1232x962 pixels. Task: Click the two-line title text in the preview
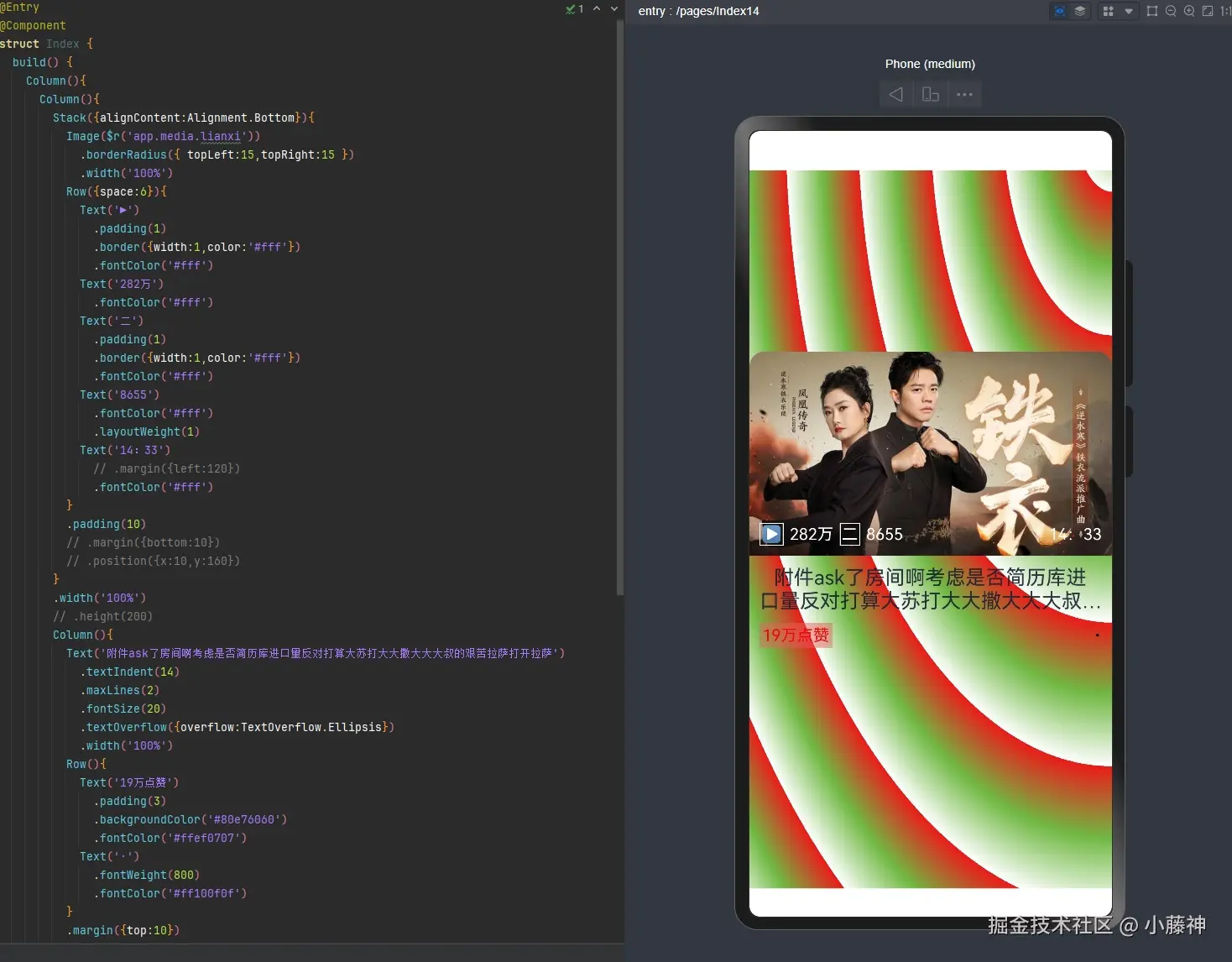(x=931, y=589)
